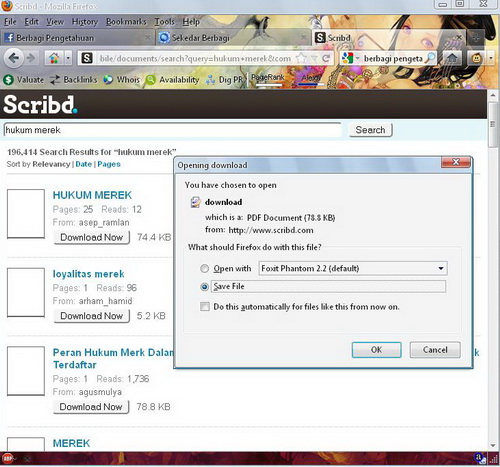The width and height of the screenshot is (500, 467).
Task: Click thumbnail of HUKUM MEREK document
Action: point(26,214)
